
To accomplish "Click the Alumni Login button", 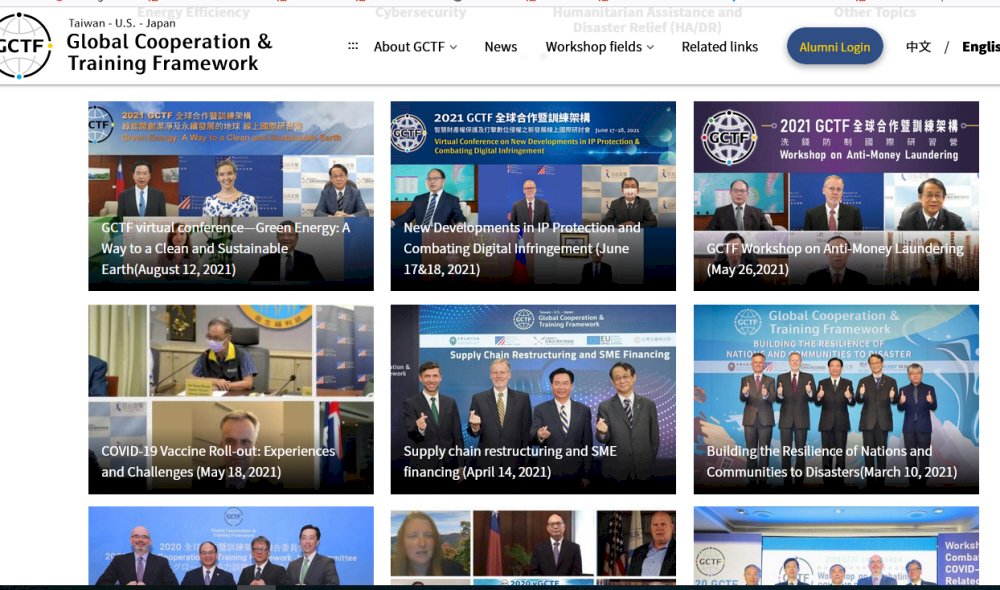I will pos(834,47).
